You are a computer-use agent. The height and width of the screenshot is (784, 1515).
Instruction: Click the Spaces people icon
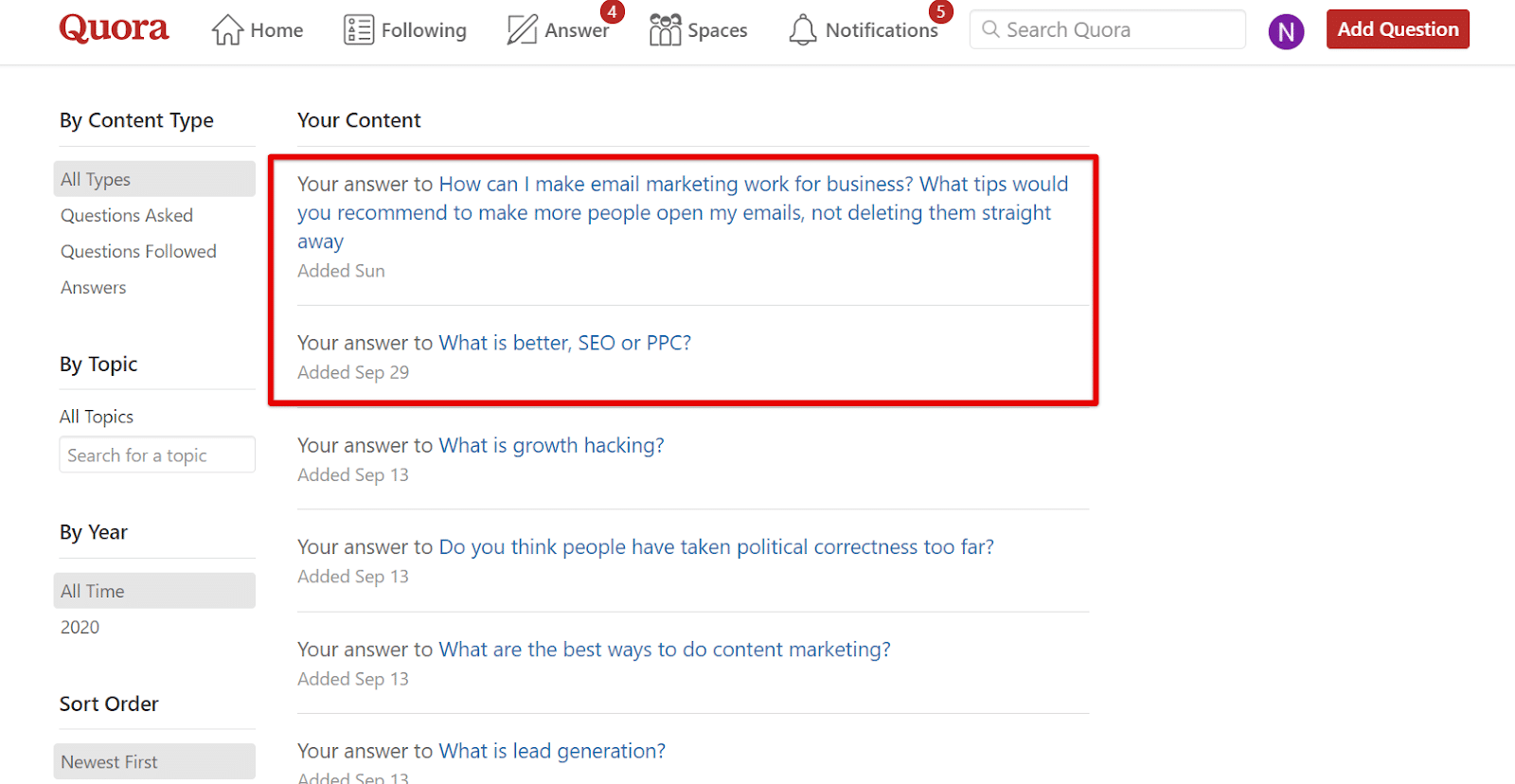(x=666, y=29)
